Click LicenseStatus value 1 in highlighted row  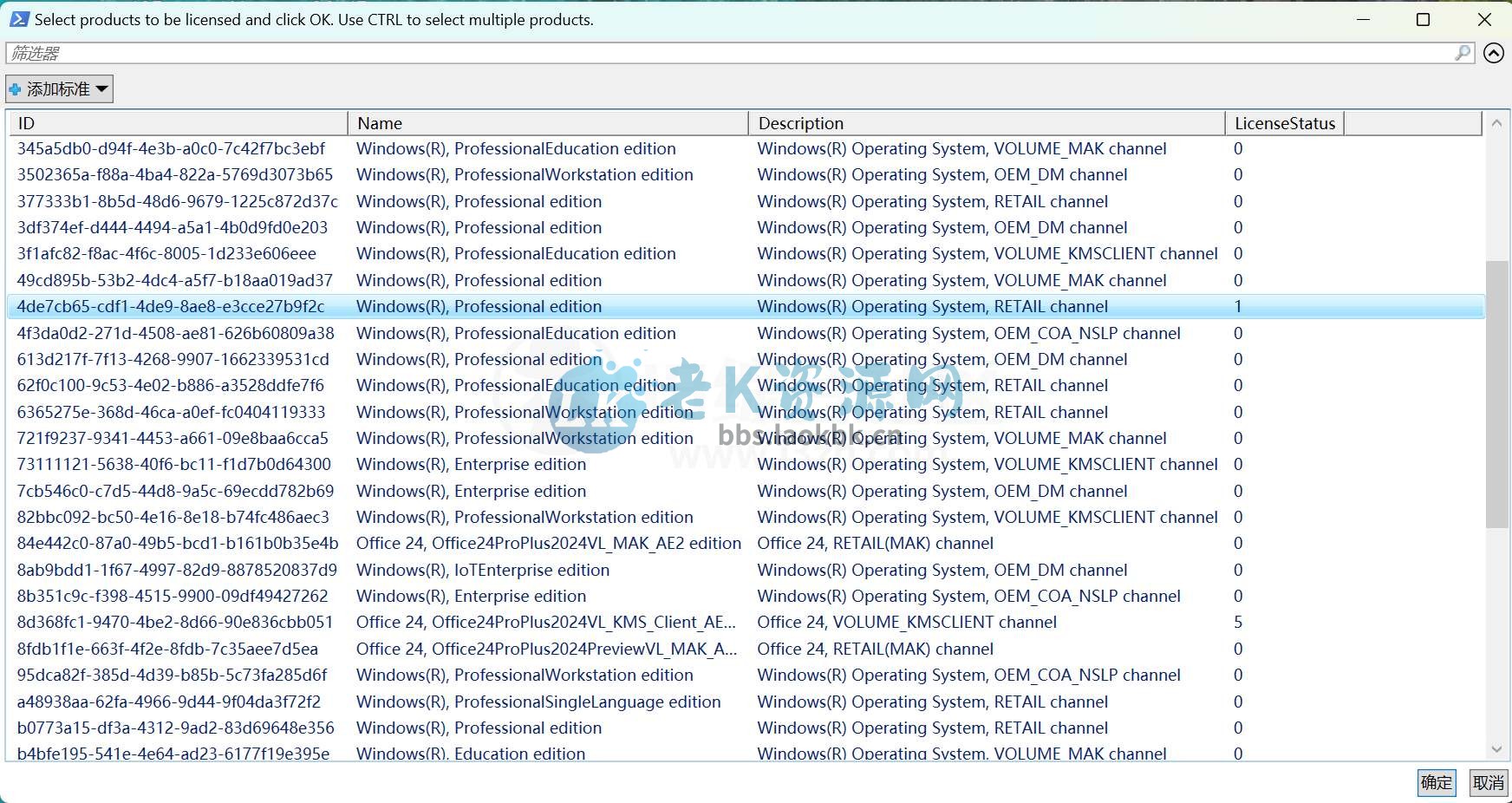tap(1238, 306)
